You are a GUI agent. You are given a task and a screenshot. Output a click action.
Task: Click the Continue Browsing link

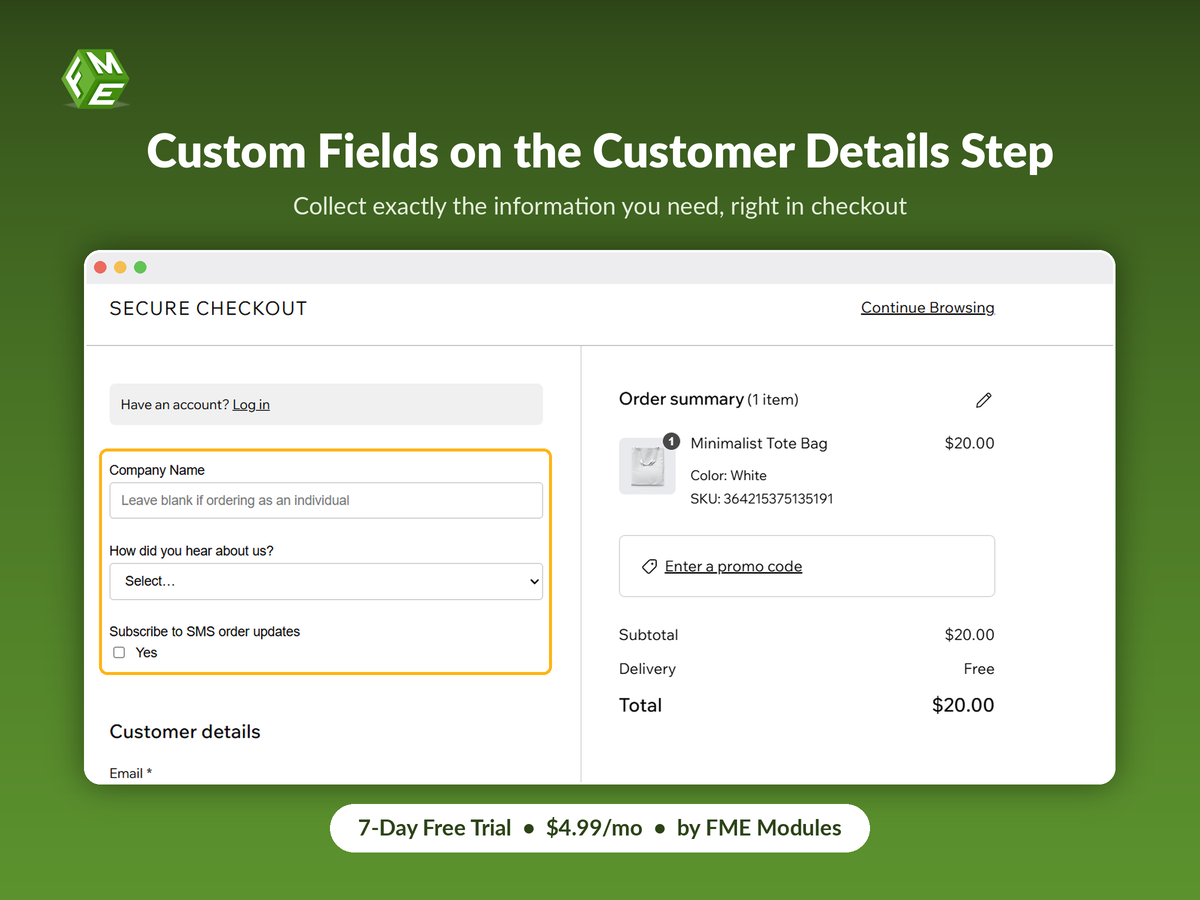[x=928, y=308]
